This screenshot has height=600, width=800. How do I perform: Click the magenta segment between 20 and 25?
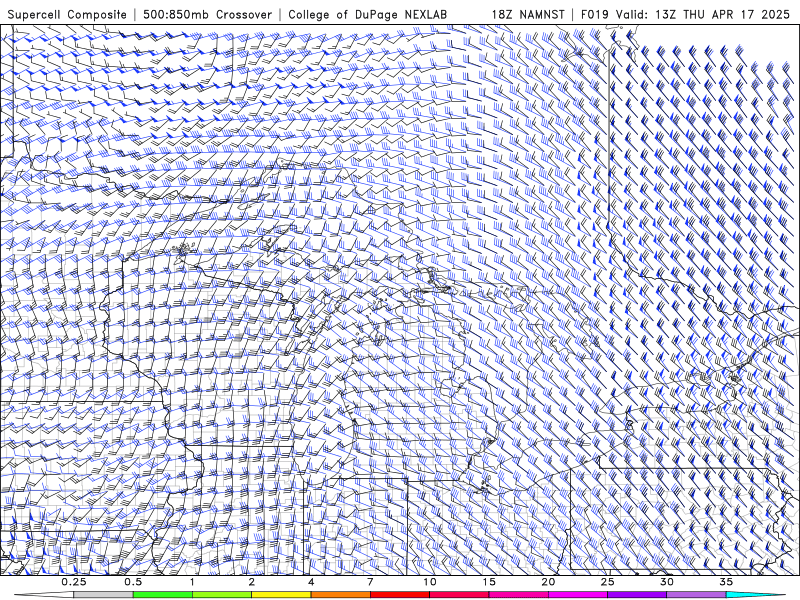(x=578, y=595)
